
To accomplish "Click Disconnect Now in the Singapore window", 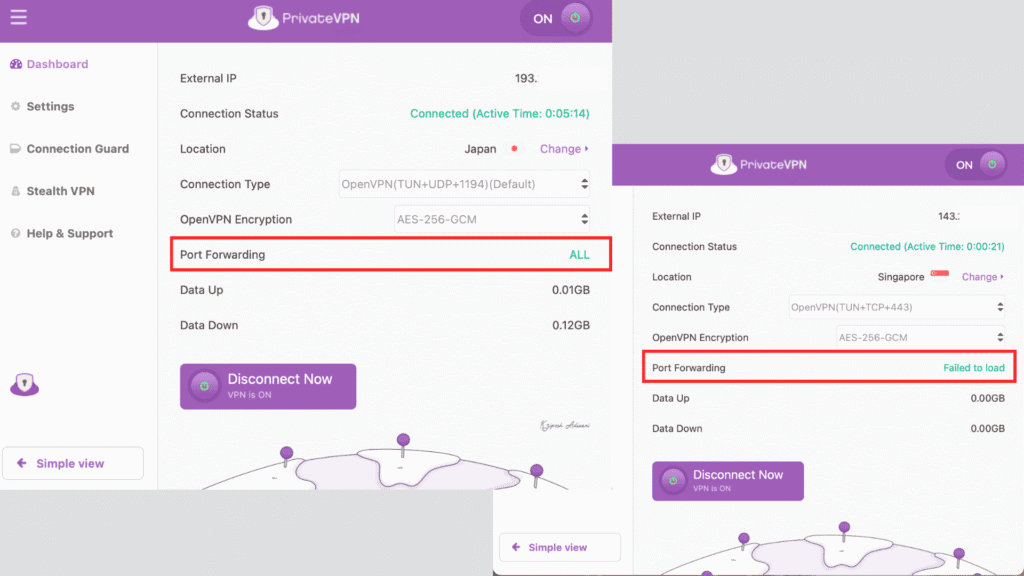I will 728,481.
